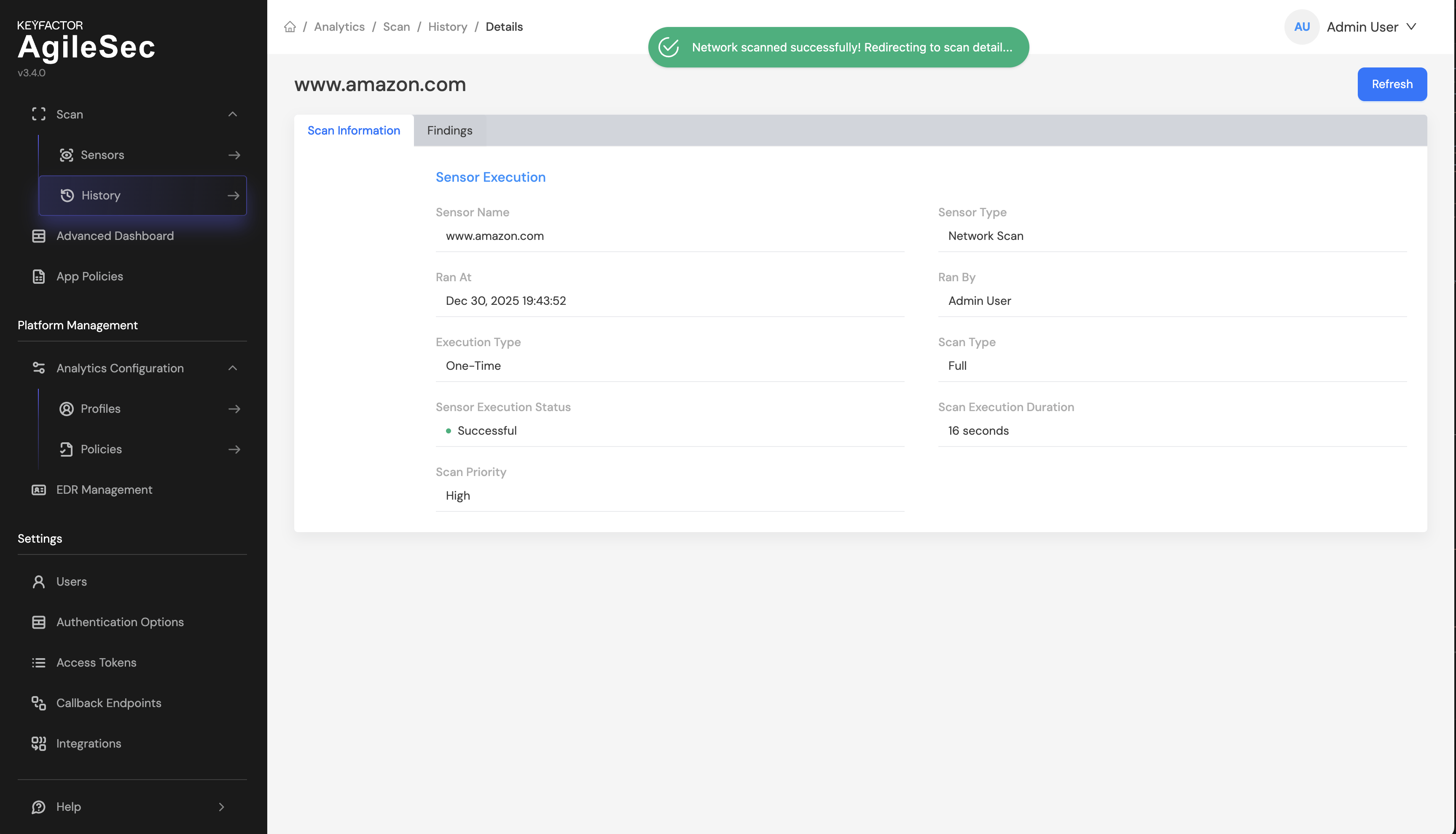This screenshot has width=1456, height=834.
Task: Open Callback Endpoints icon
Action: click(38, 703)
